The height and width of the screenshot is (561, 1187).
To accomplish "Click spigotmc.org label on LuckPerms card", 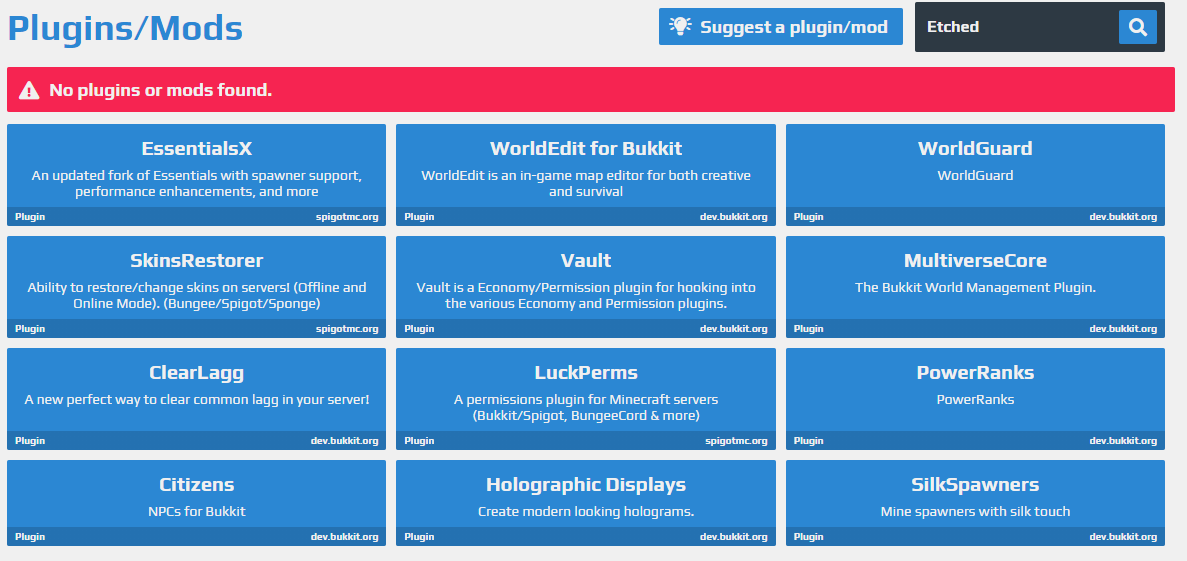I will pos(737,441).
